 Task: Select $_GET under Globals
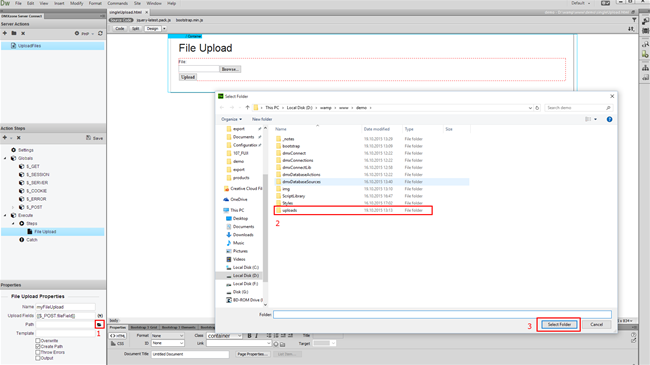pyautogui.click(x=33, y=166)
